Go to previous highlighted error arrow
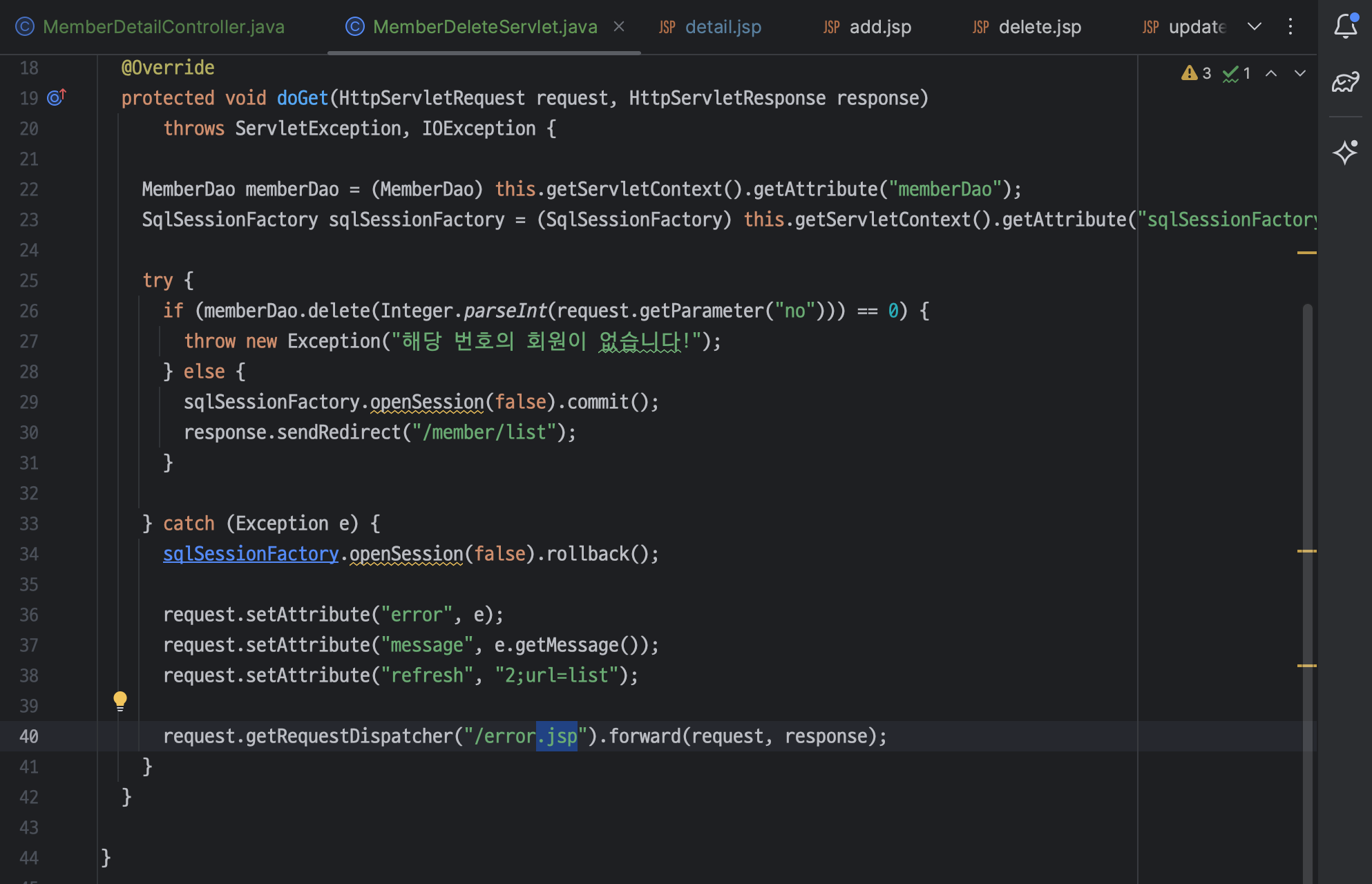Image resolution: width=1372 pixels, height=884 pixels. tap(1271, 73)
